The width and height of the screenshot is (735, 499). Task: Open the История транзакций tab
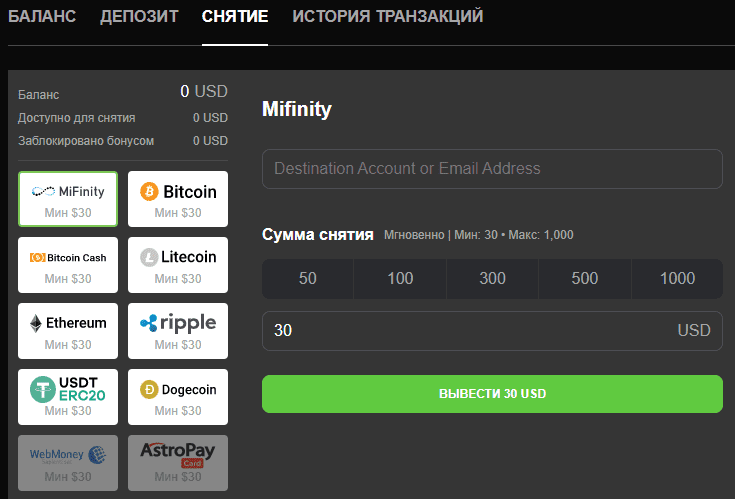click(x=388, y=17)
